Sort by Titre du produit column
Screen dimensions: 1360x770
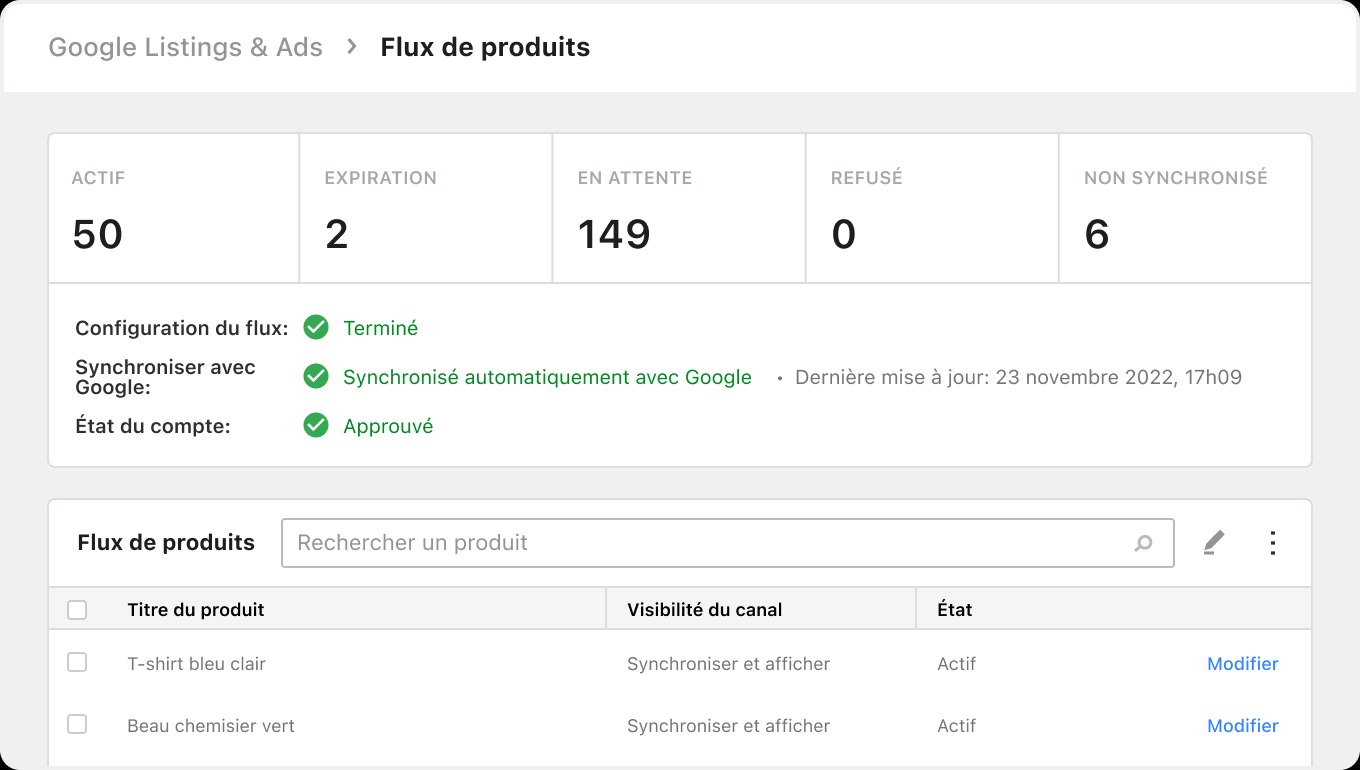(196, 610)
